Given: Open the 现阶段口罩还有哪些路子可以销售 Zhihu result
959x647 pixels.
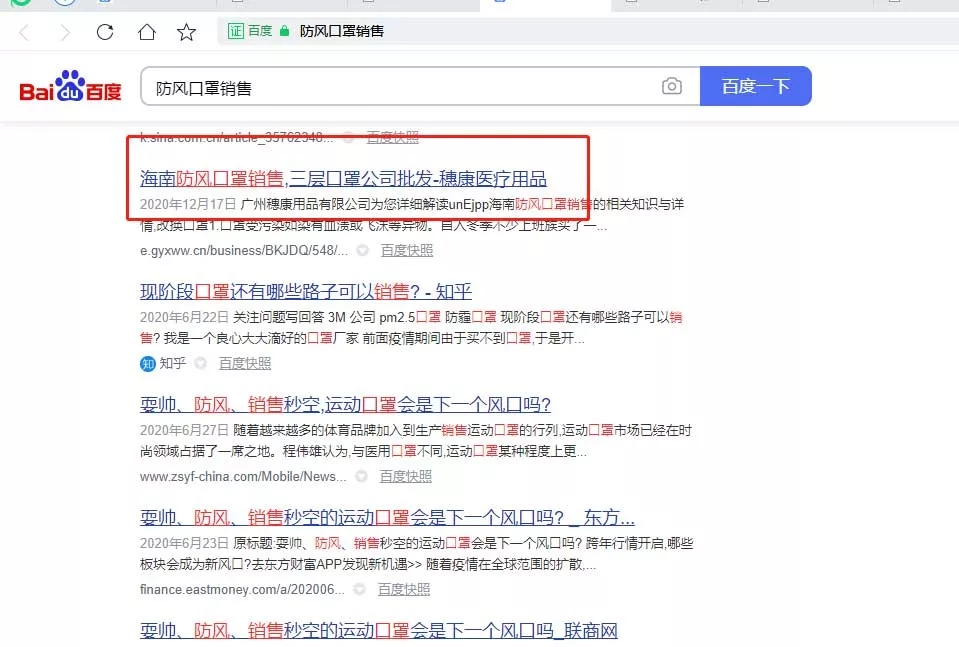Looking at the screenshot, I should [305, 291].
